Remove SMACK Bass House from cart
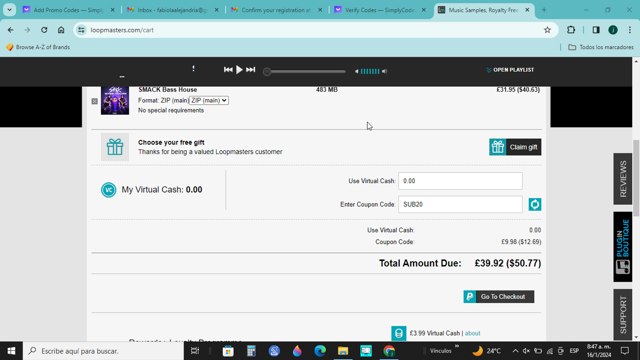Image resolution: width=640 pixels, height=360 pixels. pyautogui.click(x=95, y=101)
